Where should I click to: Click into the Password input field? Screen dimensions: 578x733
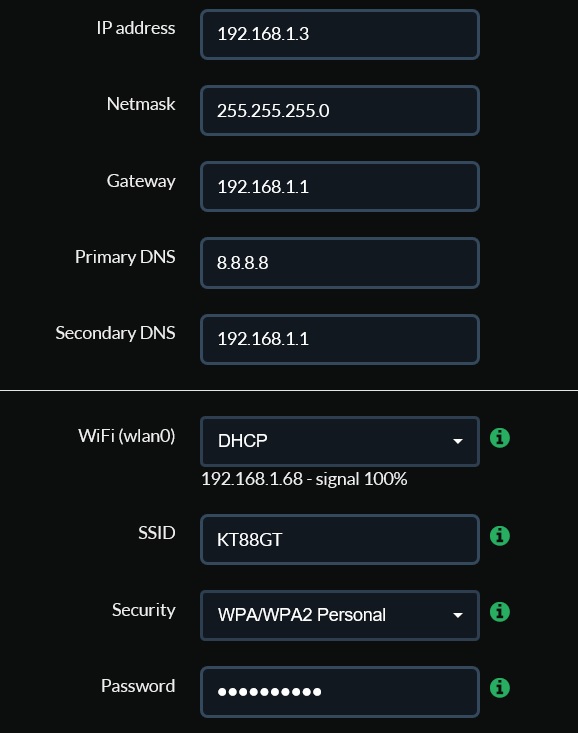340,692
